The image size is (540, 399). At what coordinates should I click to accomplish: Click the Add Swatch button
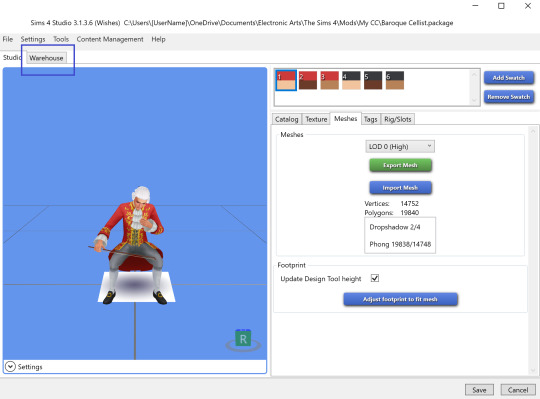click(509, 78)
